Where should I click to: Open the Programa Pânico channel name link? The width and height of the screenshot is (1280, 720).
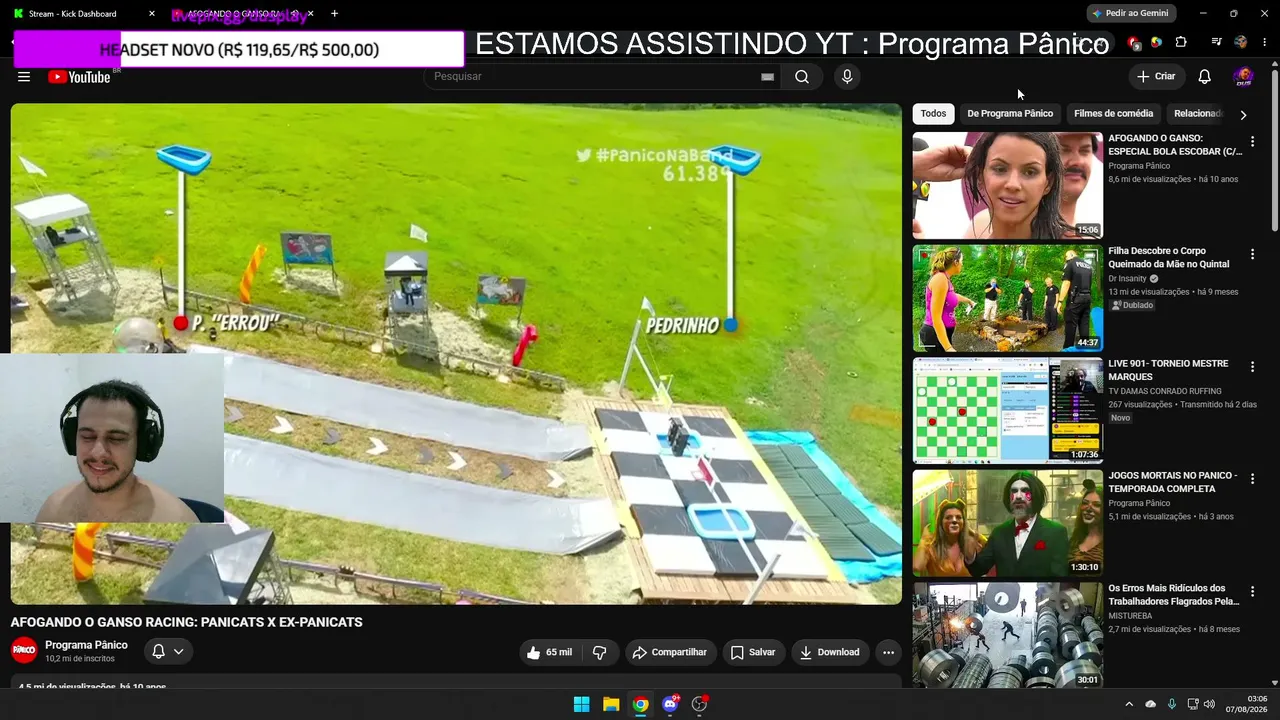86,645
